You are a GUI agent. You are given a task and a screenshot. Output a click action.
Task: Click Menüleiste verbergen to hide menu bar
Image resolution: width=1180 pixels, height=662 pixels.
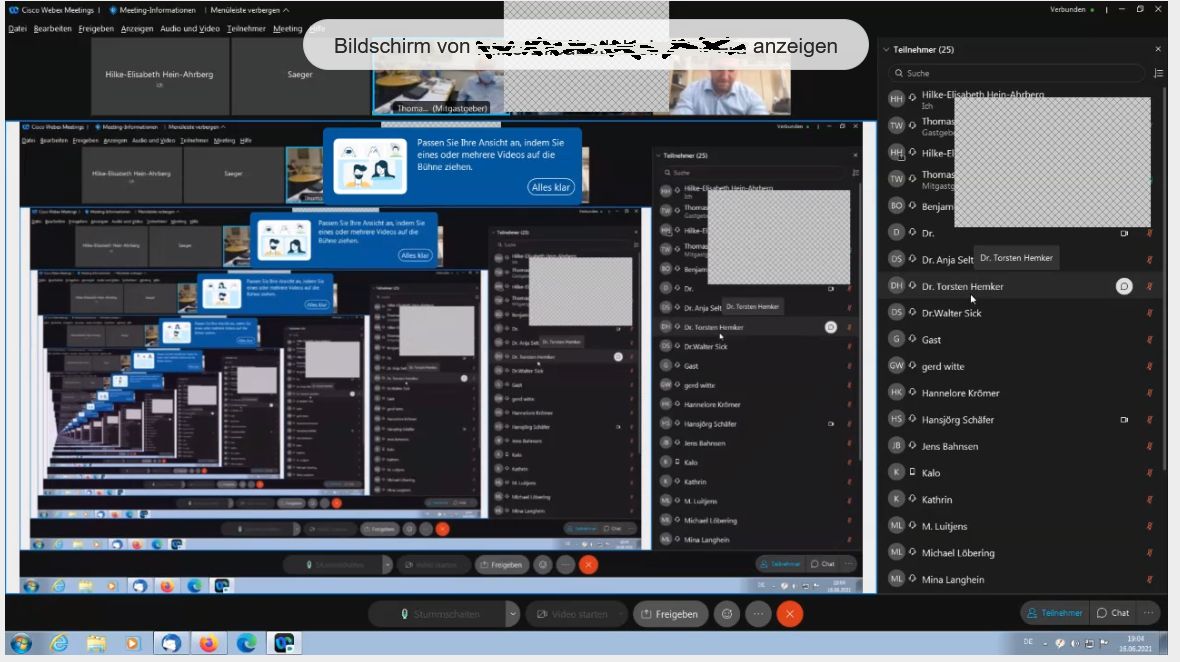tap(249, 10)
